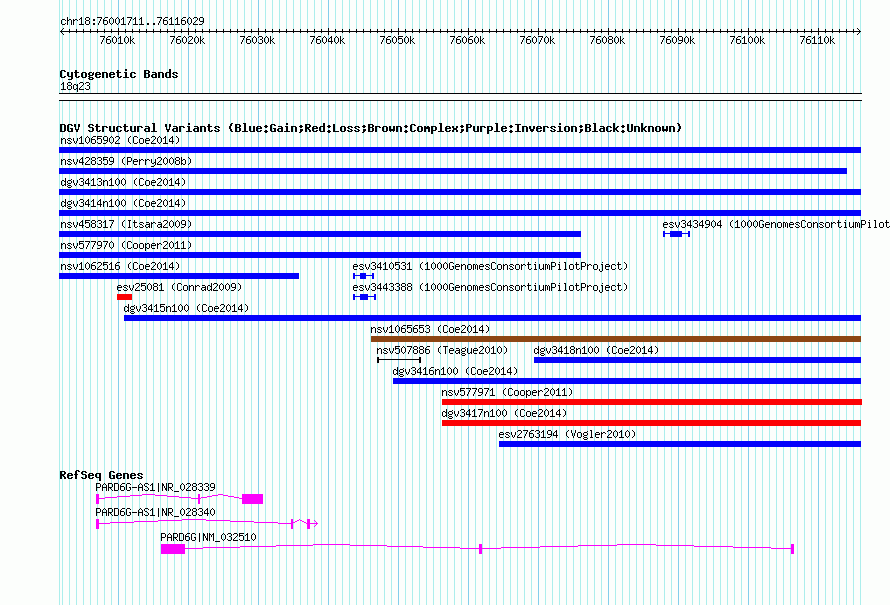Click the 76110k ruler label
Viewport: 890px width, 605px height.
tap(817, 40)
